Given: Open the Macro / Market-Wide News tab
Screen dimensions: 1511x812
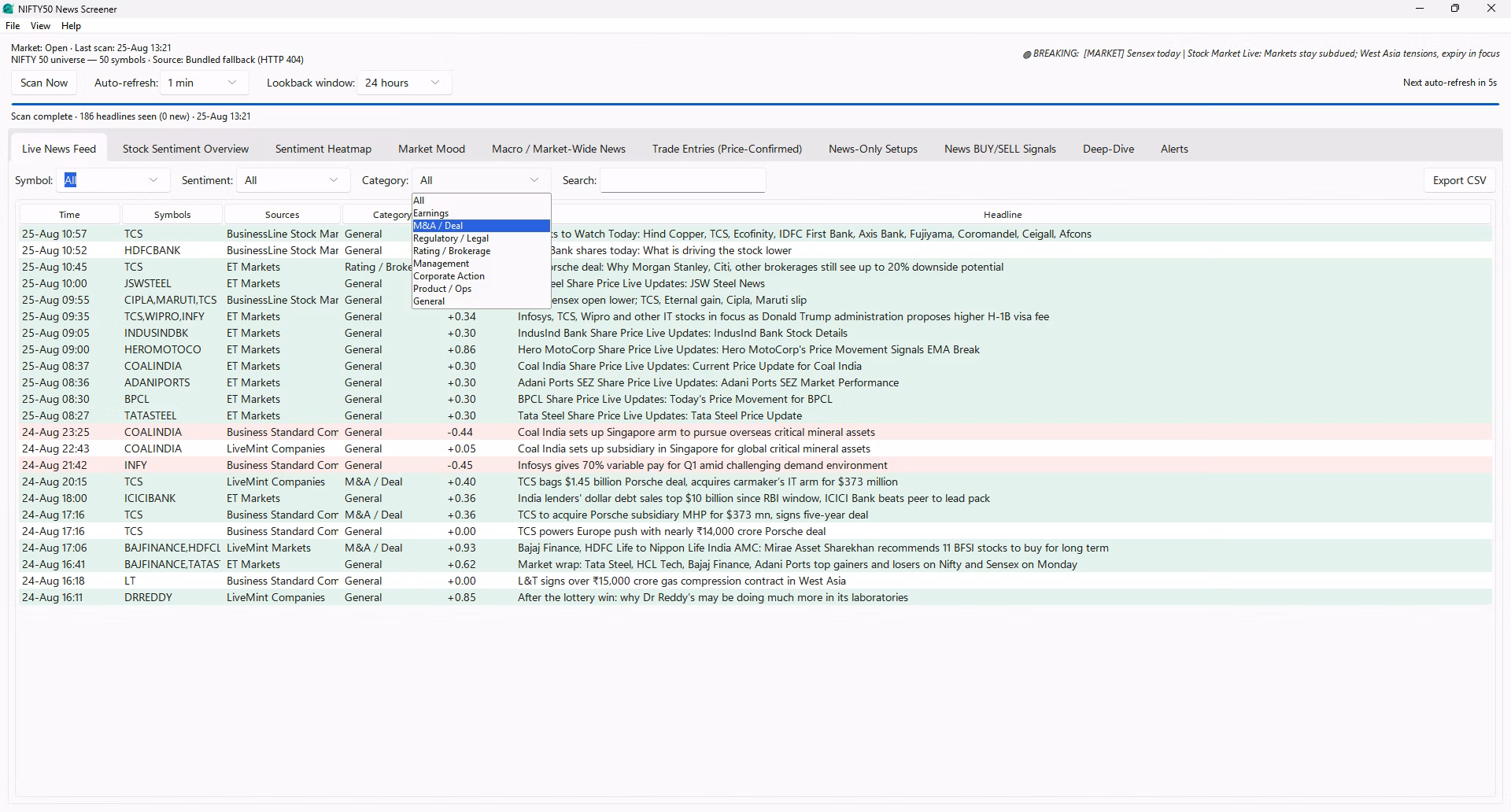Looking at the screenshot, I should pos(559,149).
